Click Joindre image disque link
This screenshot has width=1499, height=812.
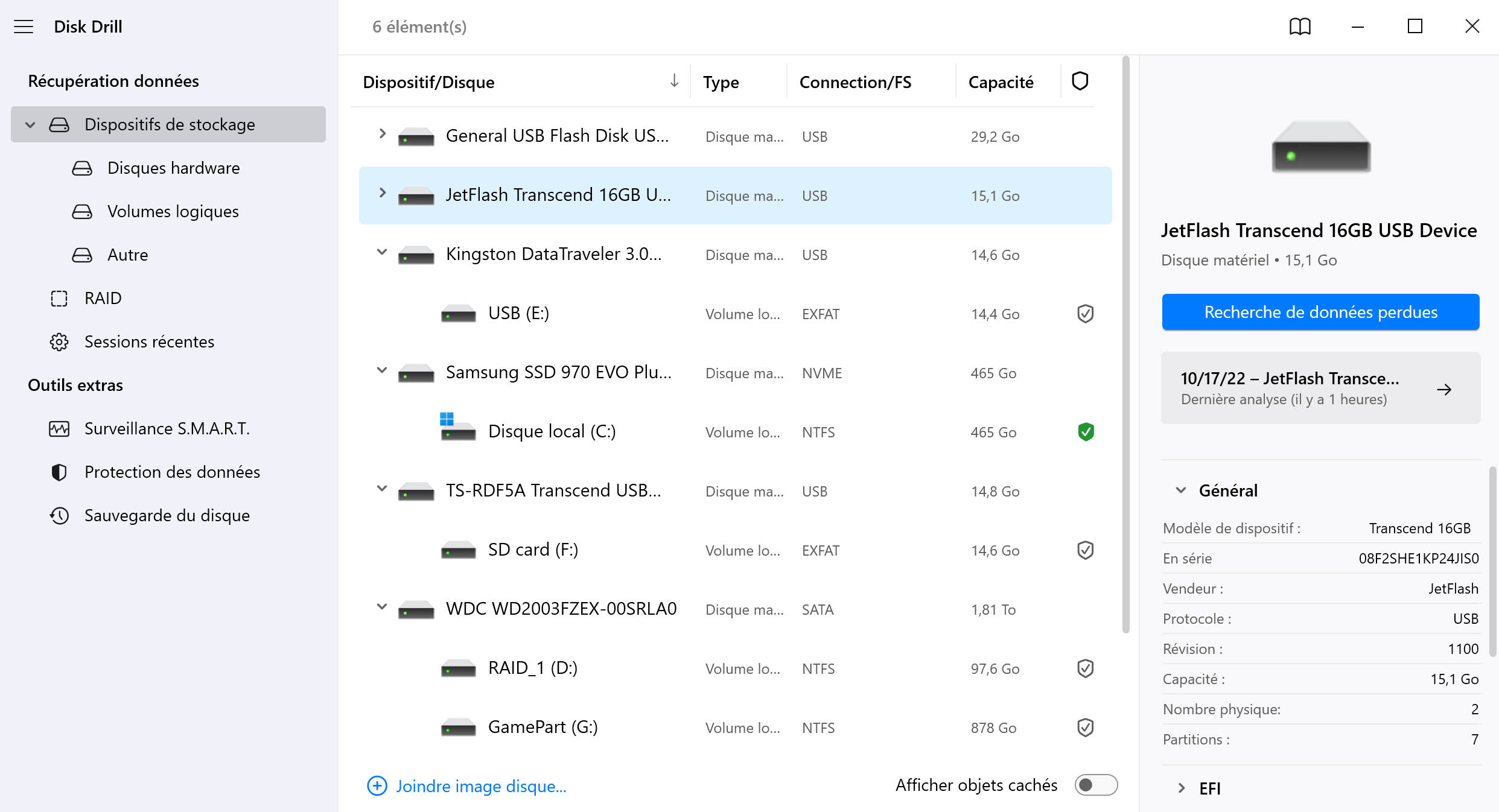pyautogui.click(x=481, y=786)
